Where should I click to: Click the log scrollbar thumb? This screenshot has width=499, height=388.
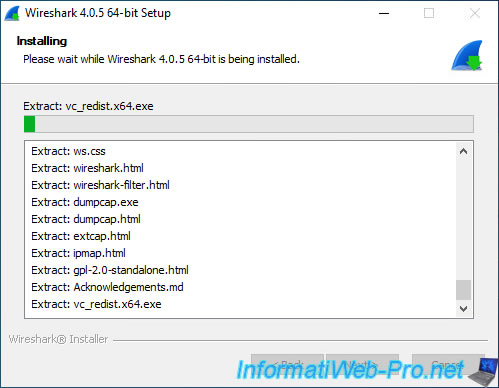(463, 290)
